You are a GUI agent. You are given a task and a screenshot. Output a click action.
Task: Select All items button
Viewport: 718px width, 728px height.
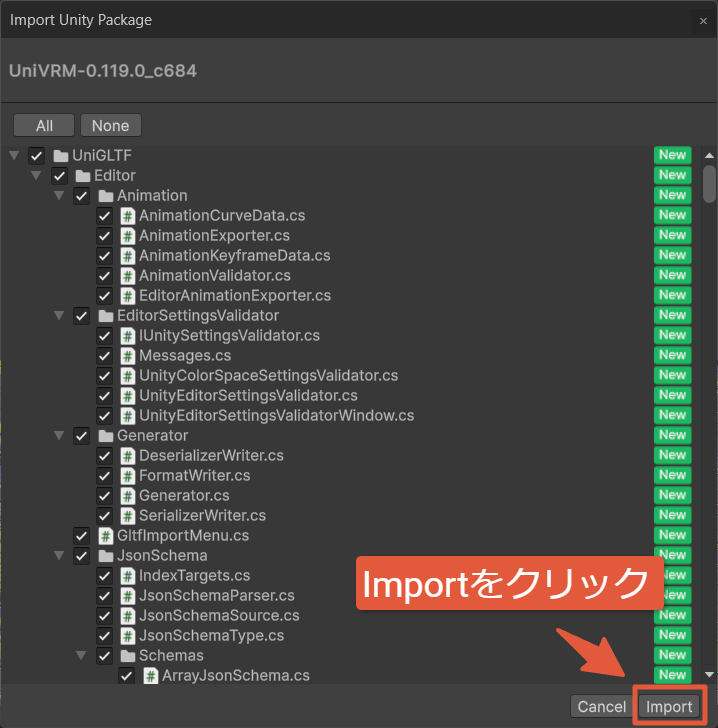(x=44, y=125)
